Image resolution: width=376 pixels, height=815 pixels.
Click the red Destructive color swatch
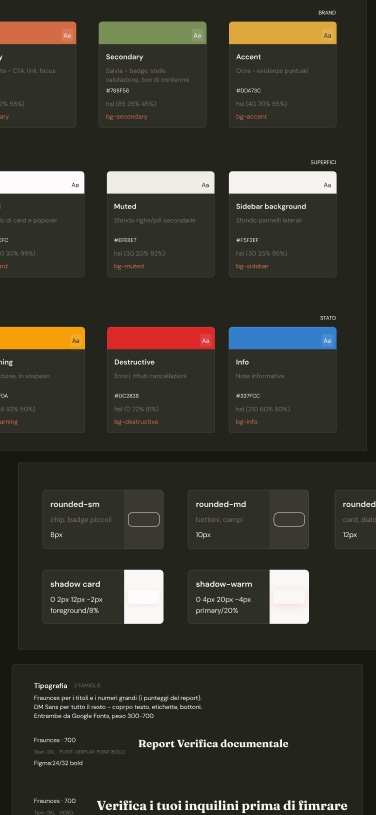[x=161, y=338]
